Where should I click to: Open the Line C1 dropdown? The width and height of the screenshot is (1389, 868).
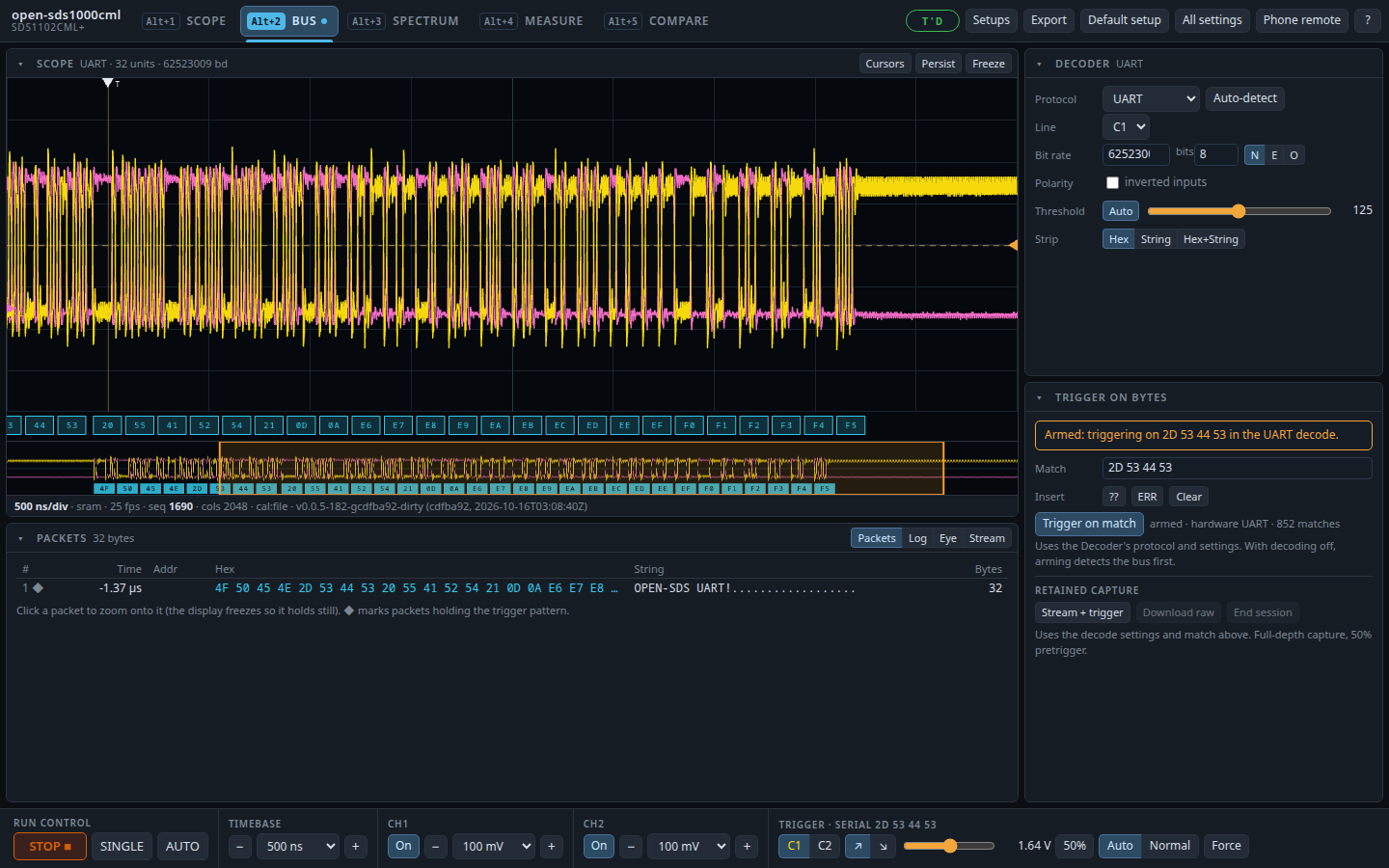[1126, 126]
